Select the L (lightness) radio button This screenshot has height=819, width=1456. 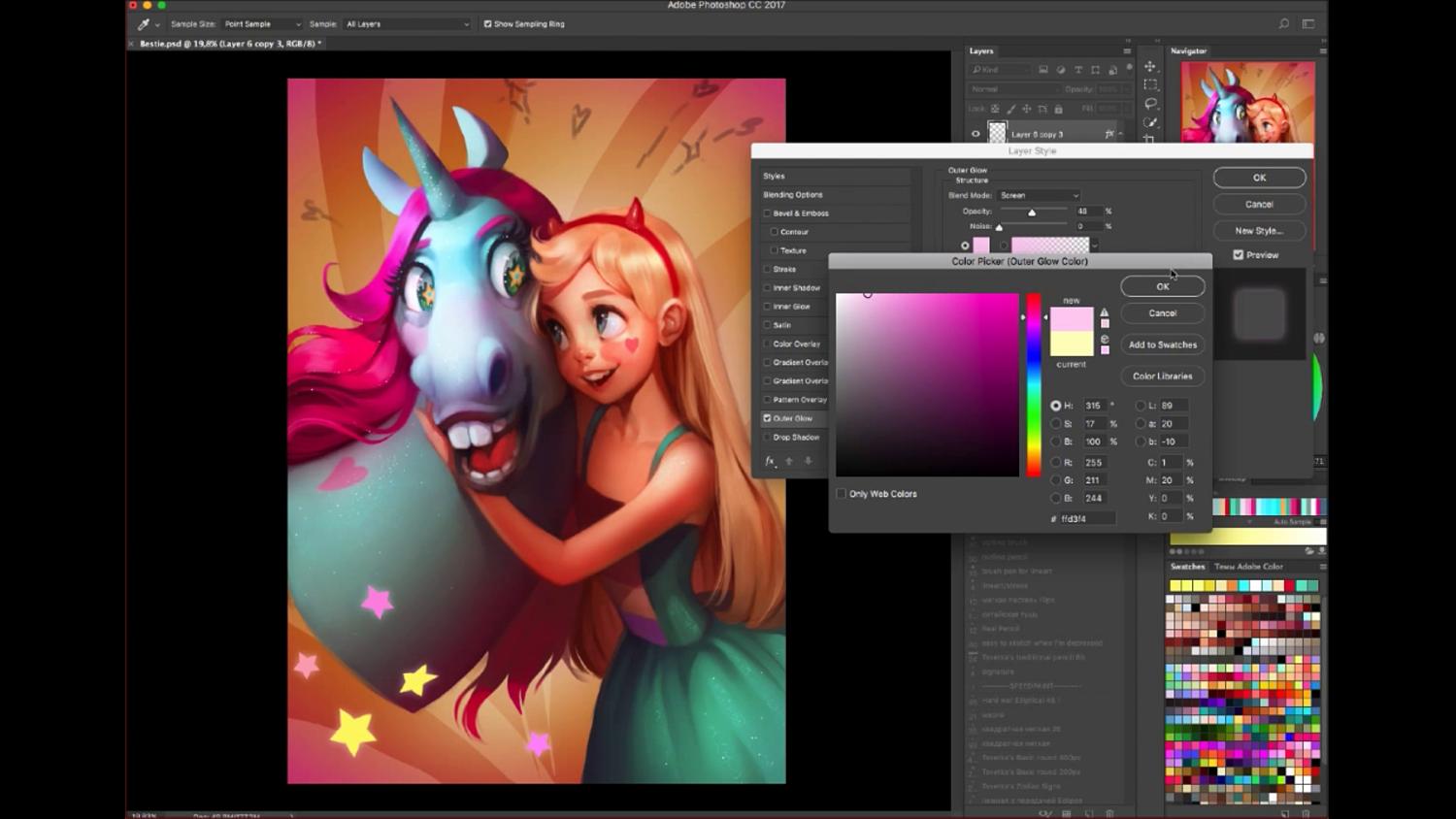[x=1141, y=406]
